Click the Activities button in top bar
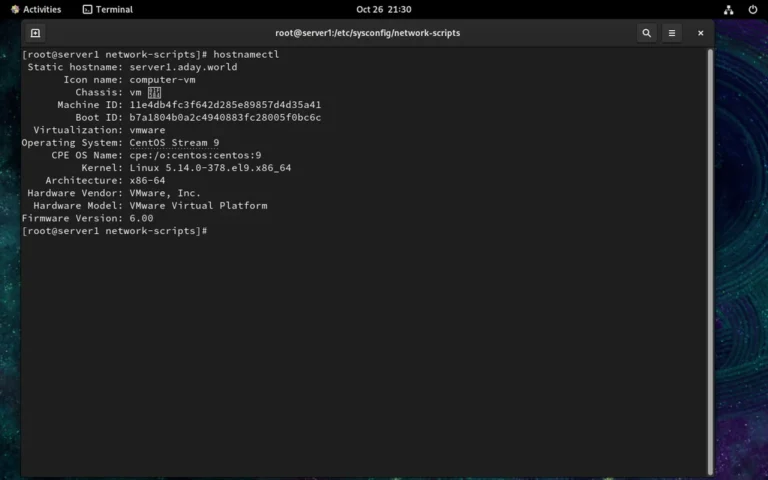 click(x=35, y=9)
